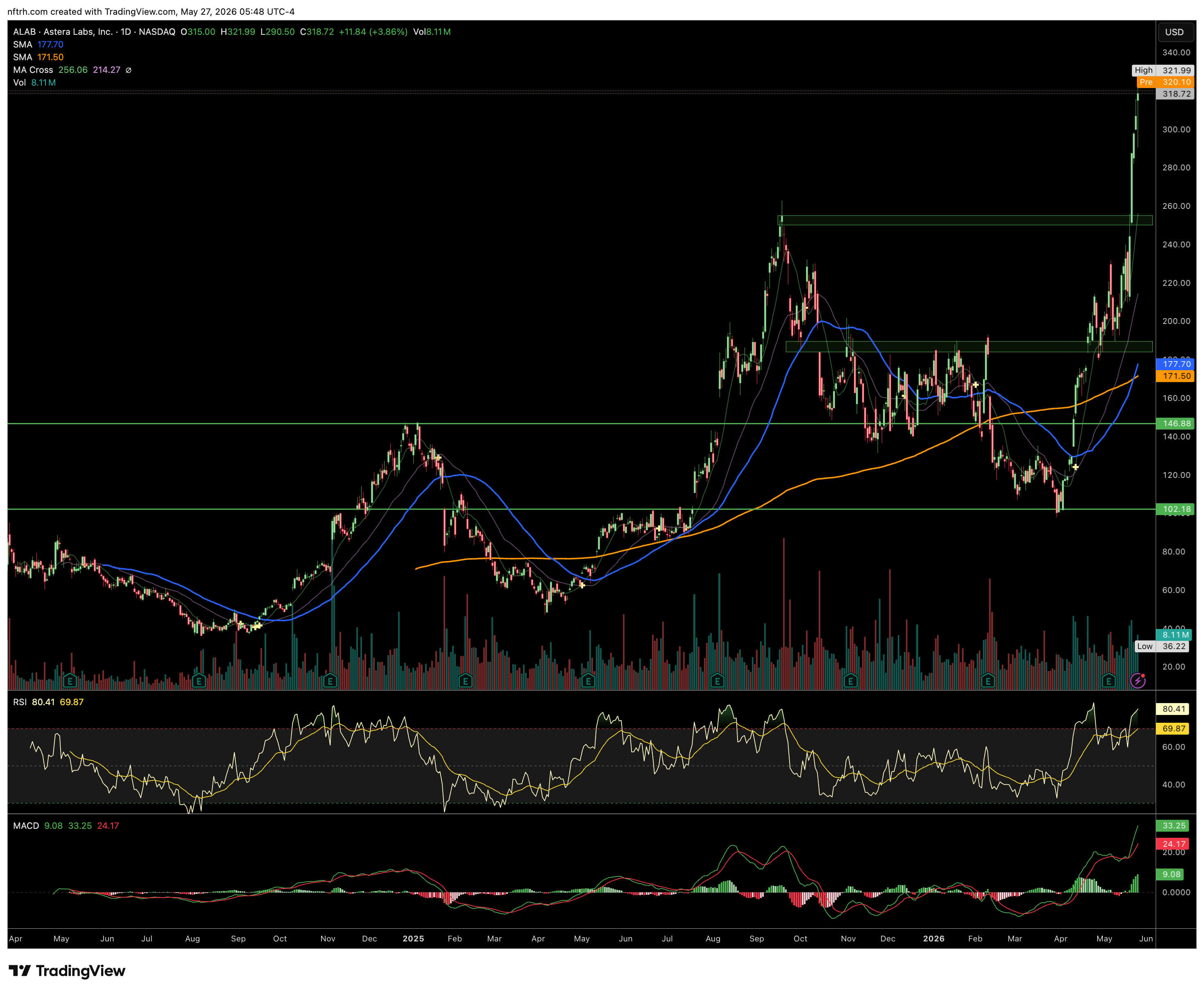Select the upper green resistance rectangle near 255
This screenshot has height=993, width=1204.
tap(965, 220)
